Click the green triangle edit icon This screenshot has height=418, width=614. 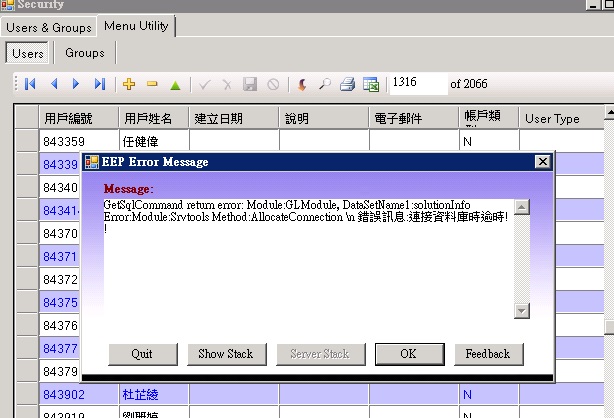[175, 85]
